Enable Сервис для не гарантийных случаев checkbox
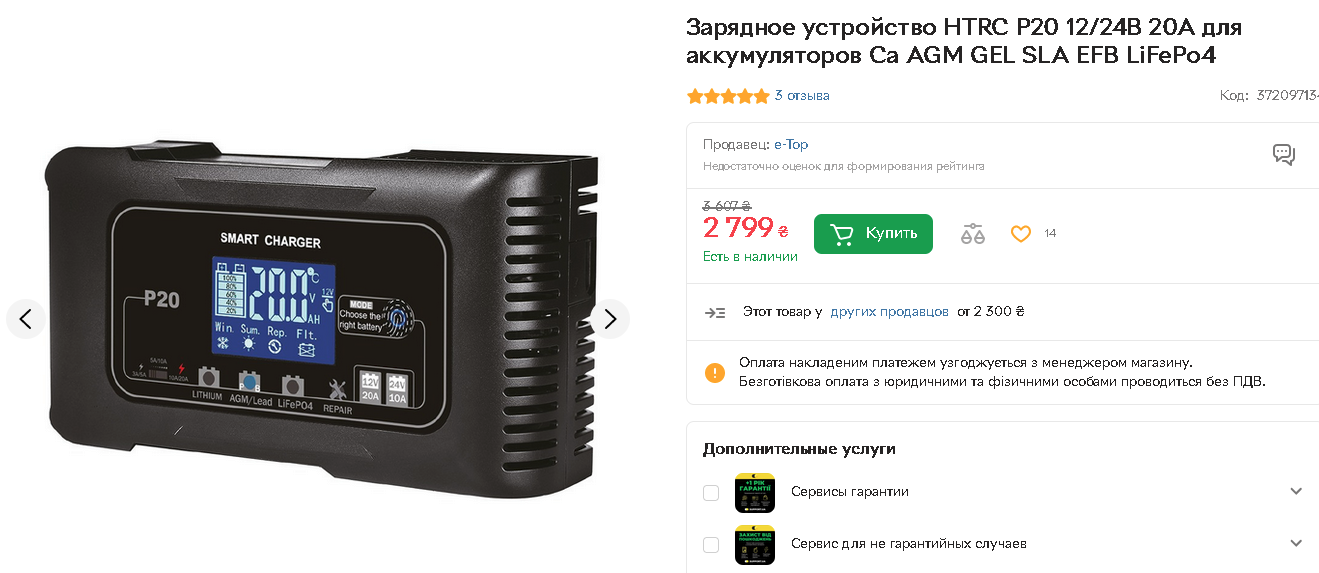This screenshot has height=573, width=1319. coord(711,545)
